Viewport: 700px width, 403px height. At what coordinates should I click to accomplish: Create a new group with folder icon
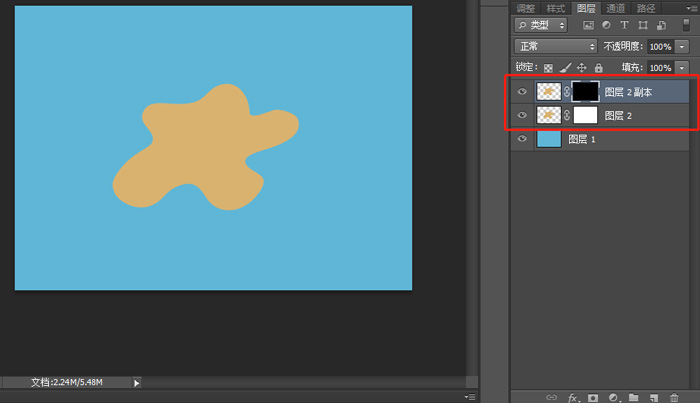tap(632, 397)
